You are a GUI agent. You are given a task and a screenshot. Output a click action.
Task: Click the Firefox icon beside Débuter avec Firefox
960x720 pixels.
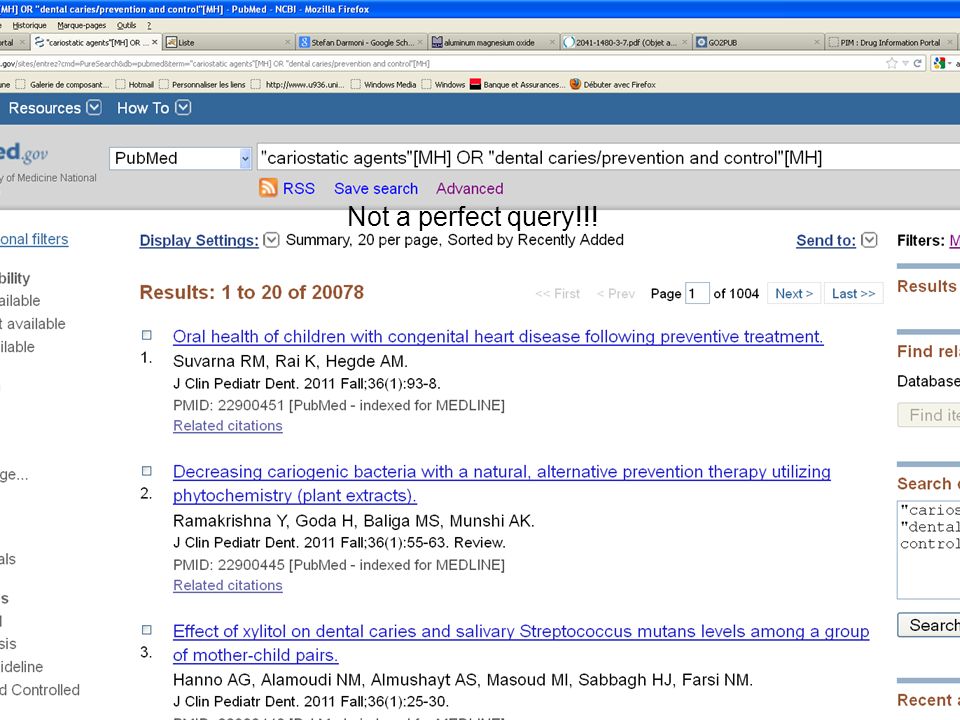tap(575, 84)
